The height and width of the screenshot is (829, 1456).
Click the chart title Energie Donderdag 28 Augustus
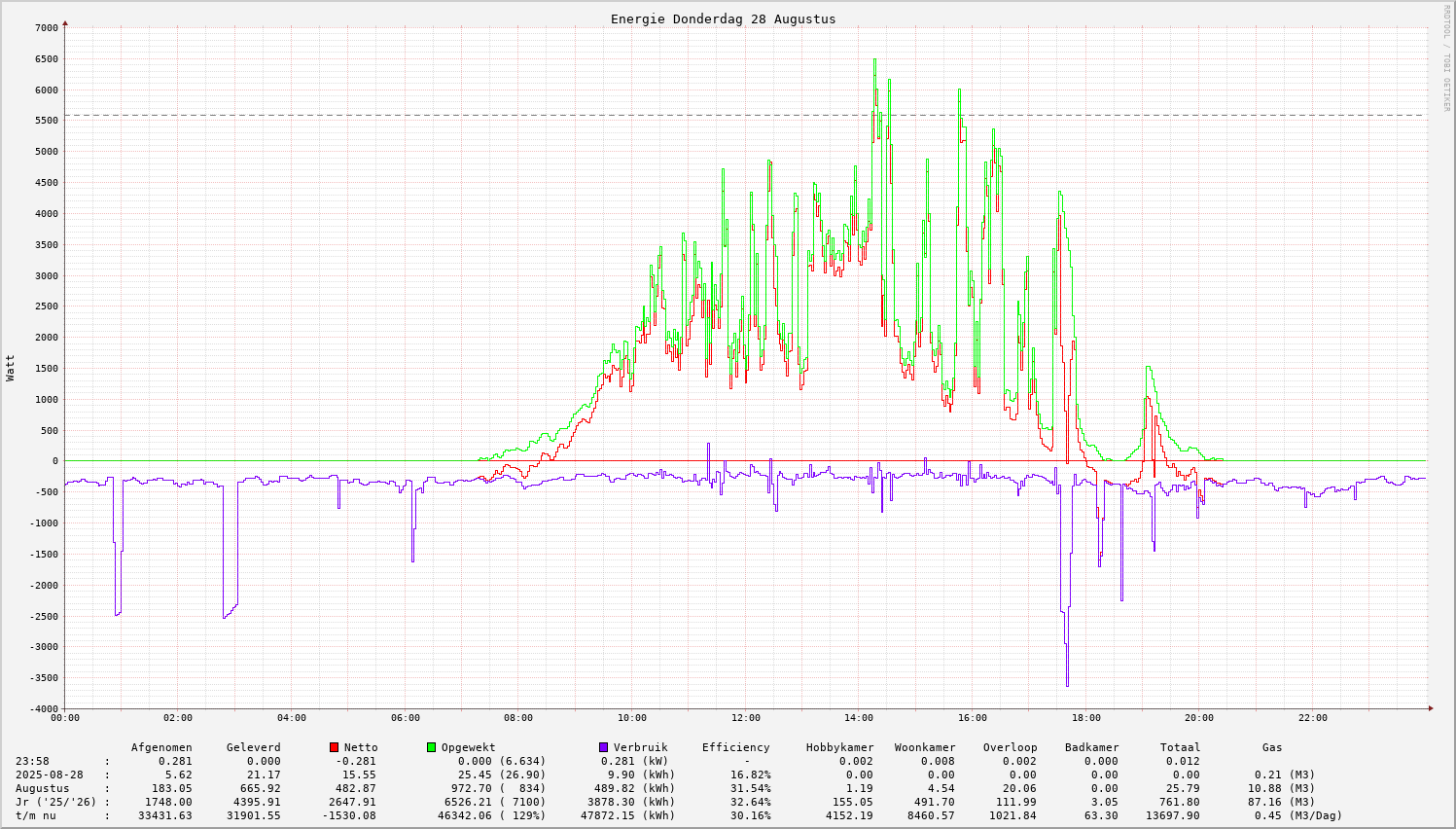coord(723,19)
